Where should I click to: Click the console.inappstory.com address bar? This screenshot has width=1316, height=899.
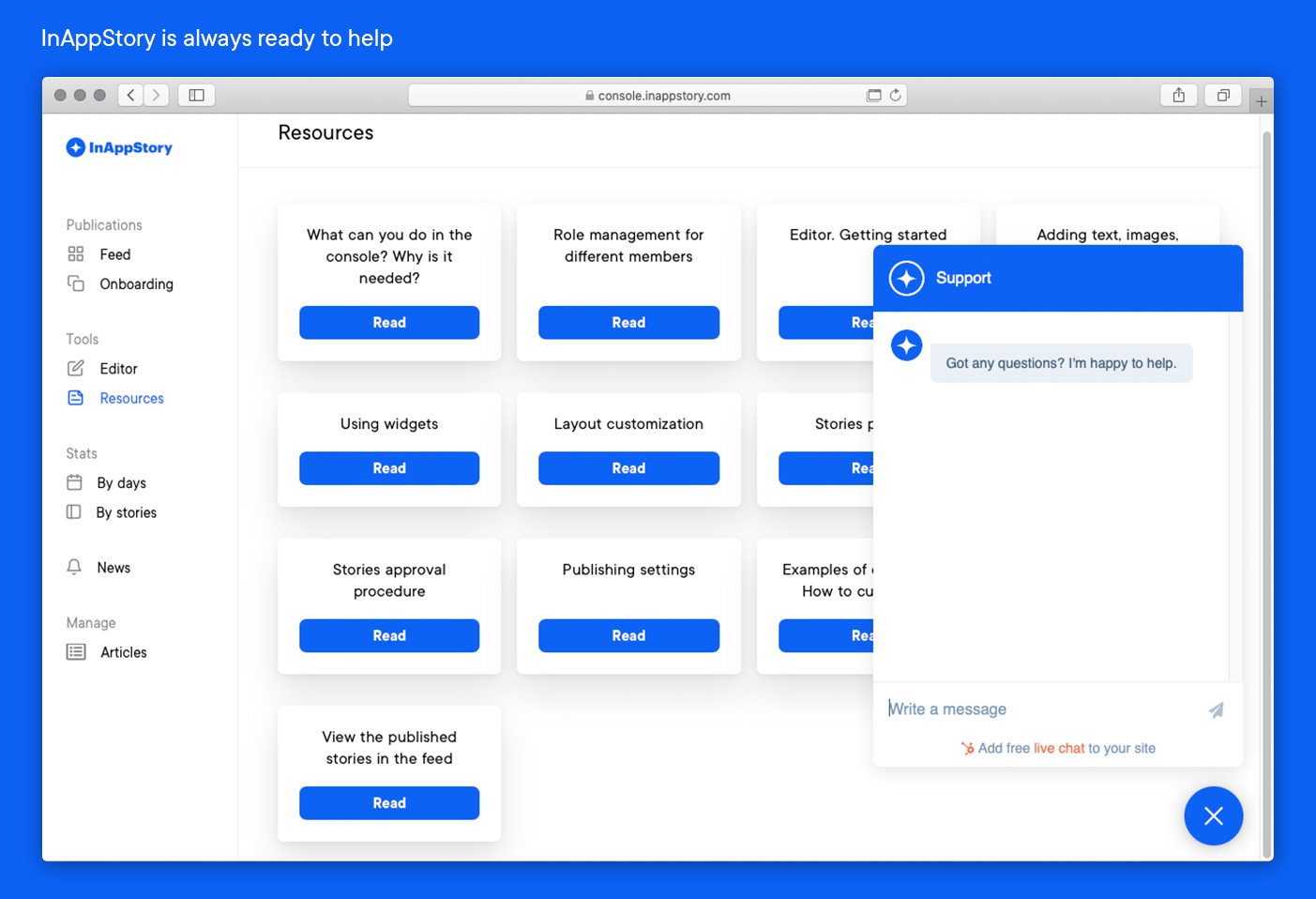(658, 95)
